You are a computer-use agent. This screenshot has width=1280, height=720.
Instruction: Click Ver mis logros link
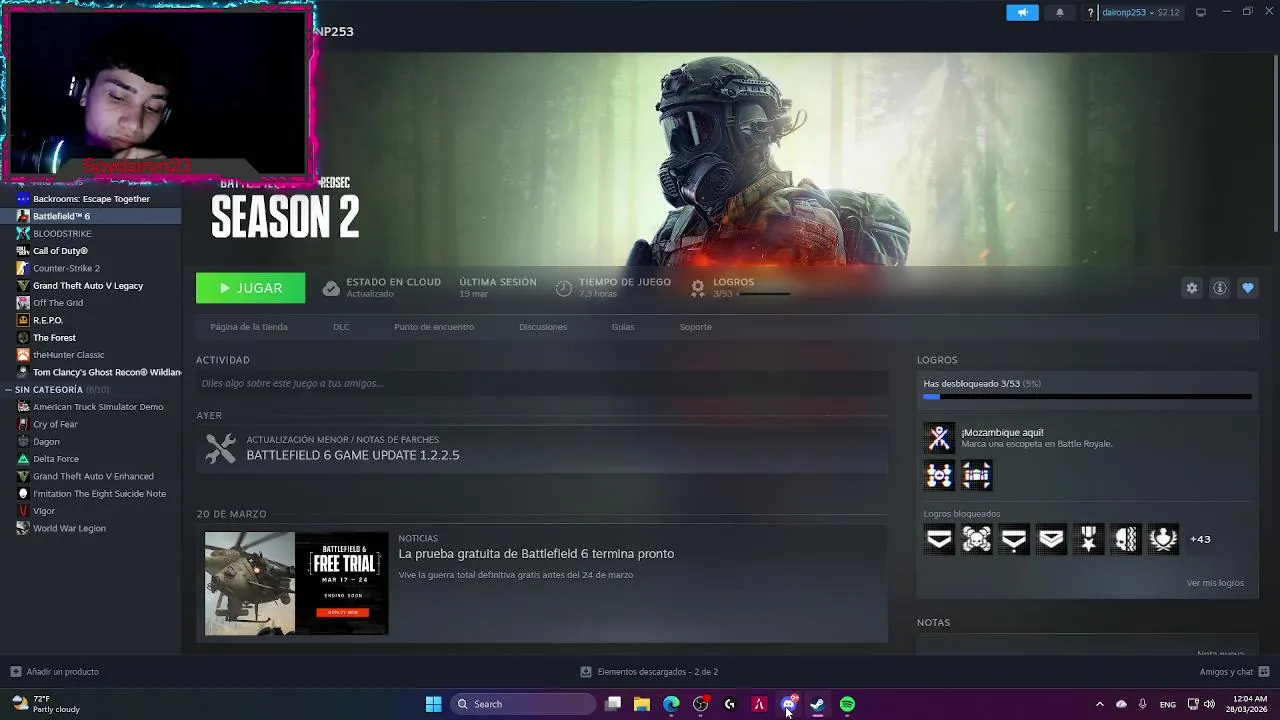coord(1215,583)
